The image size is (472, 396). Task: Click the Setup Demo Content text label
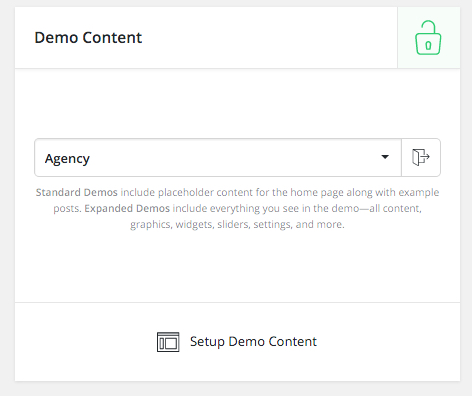[x=253, y=342]
